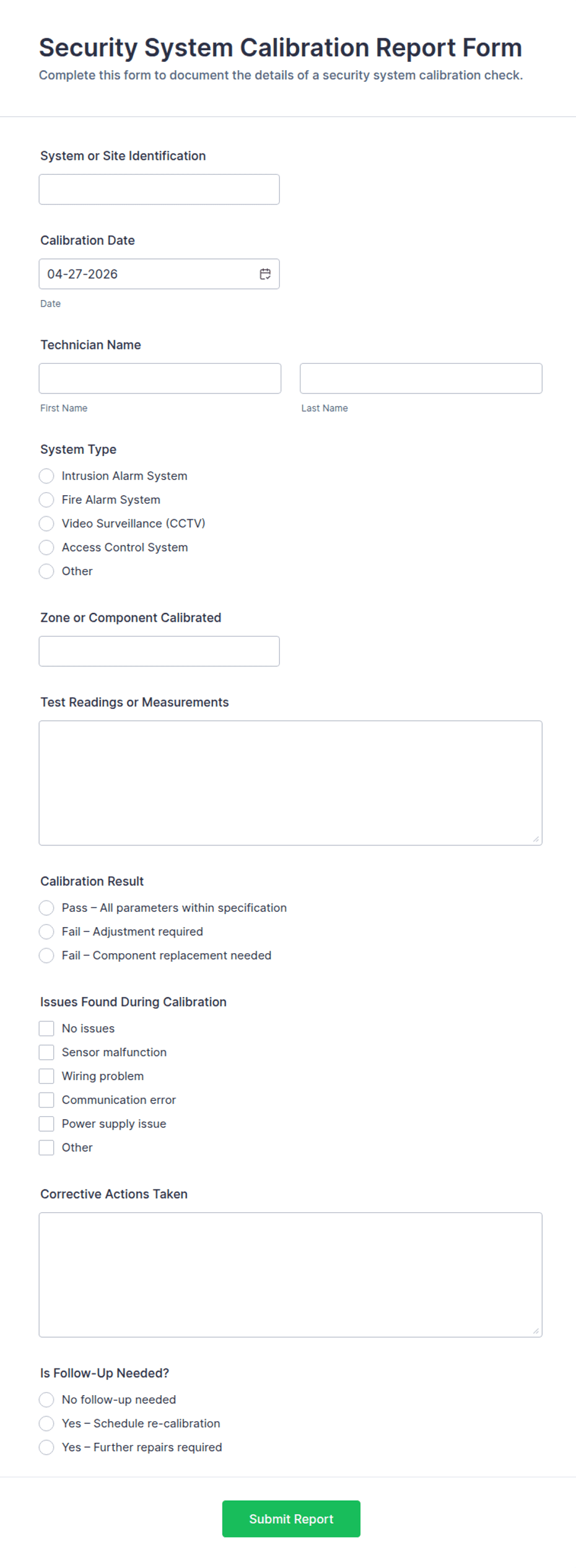Click the System or Site Identification field
This screenshot has width=576, height=1568.
pyautogui.click(x=159, y=189)
